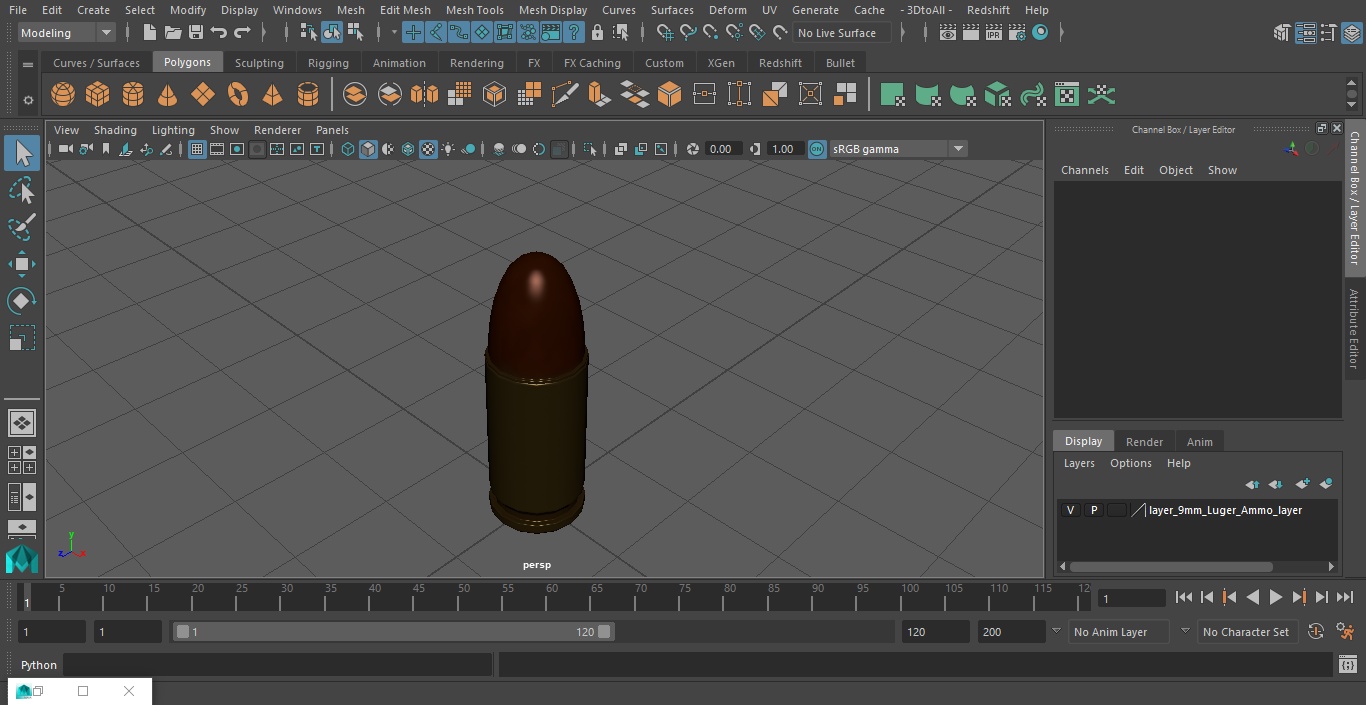Switch to the Anim layer tab
The height and width of the screenshot is (705, 1366).
(1199, 442)
